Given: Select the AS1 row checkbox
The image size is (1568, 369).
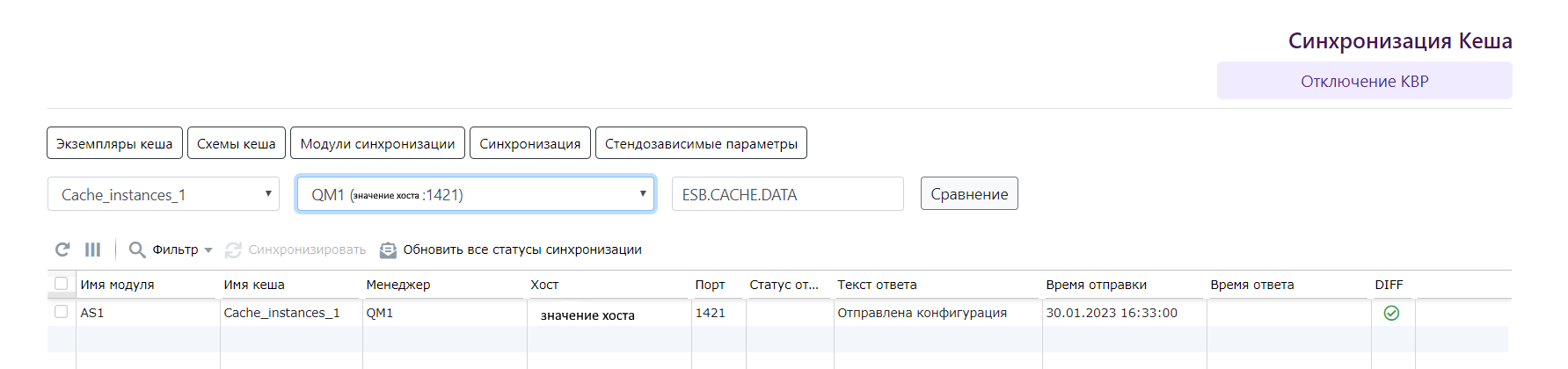Looking at the screenshot, I should [x=61, y=312].
